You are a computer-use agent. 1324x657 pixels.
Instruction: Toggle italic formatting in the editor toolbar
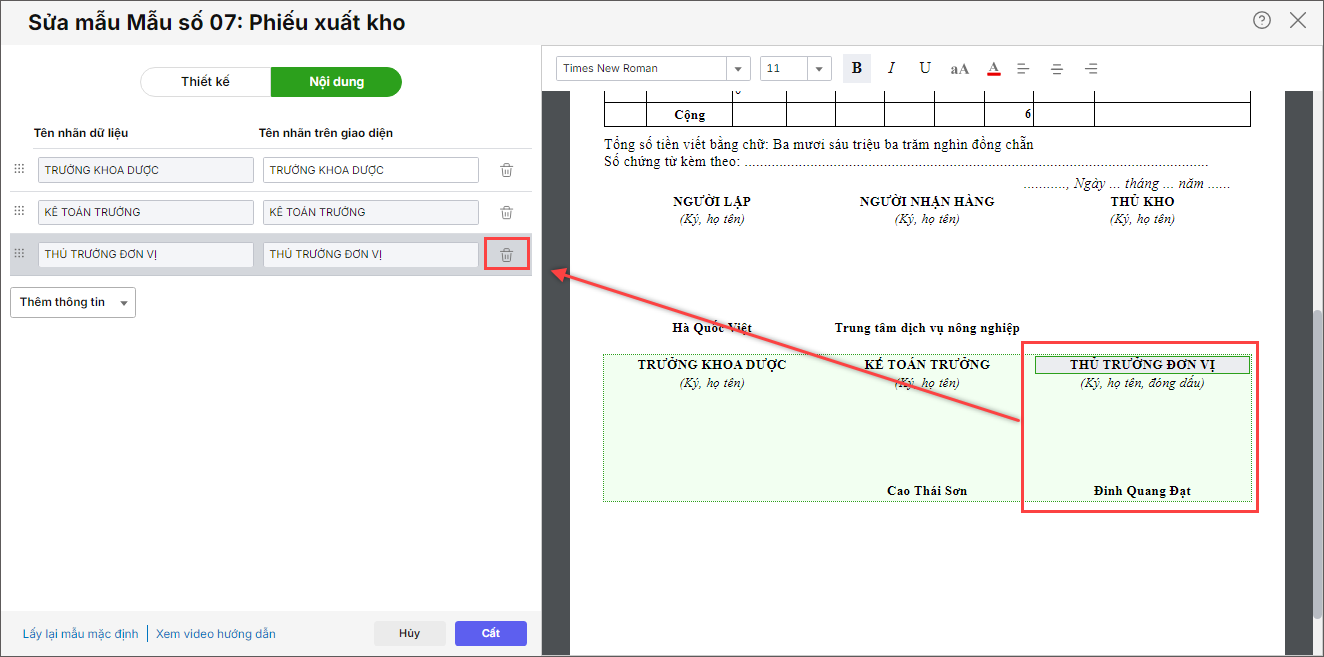890,68
